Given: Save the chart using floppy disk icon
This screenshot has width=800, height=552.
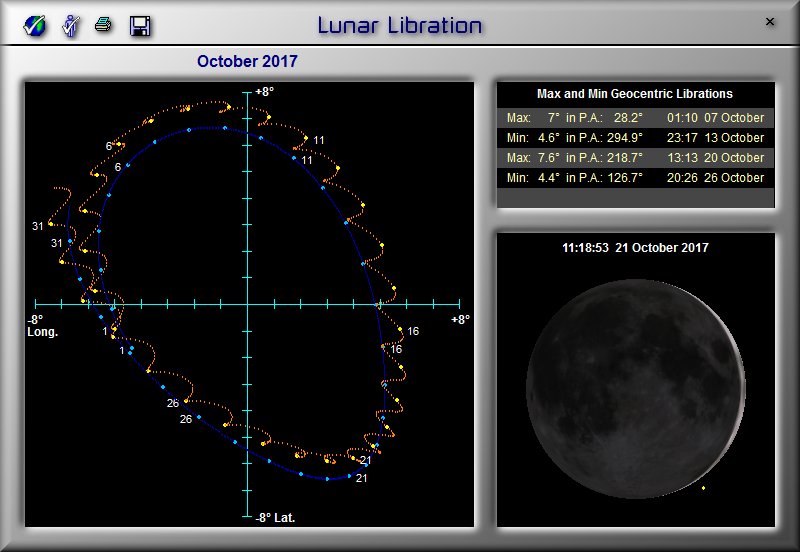Looking at the screenshot, I should pos(140,25).
